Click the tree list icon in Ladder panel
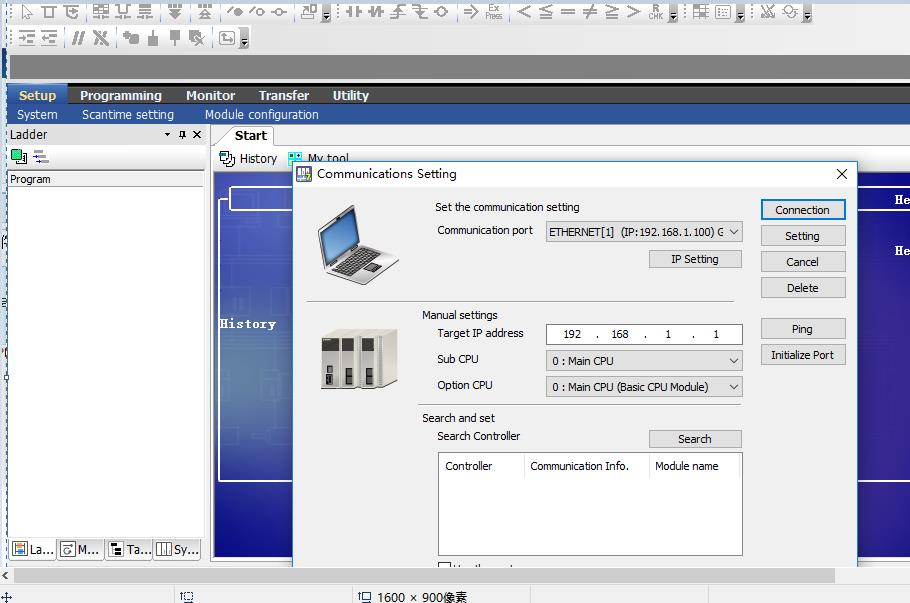This screenshot has width=910, height=603. click(40, 156)
